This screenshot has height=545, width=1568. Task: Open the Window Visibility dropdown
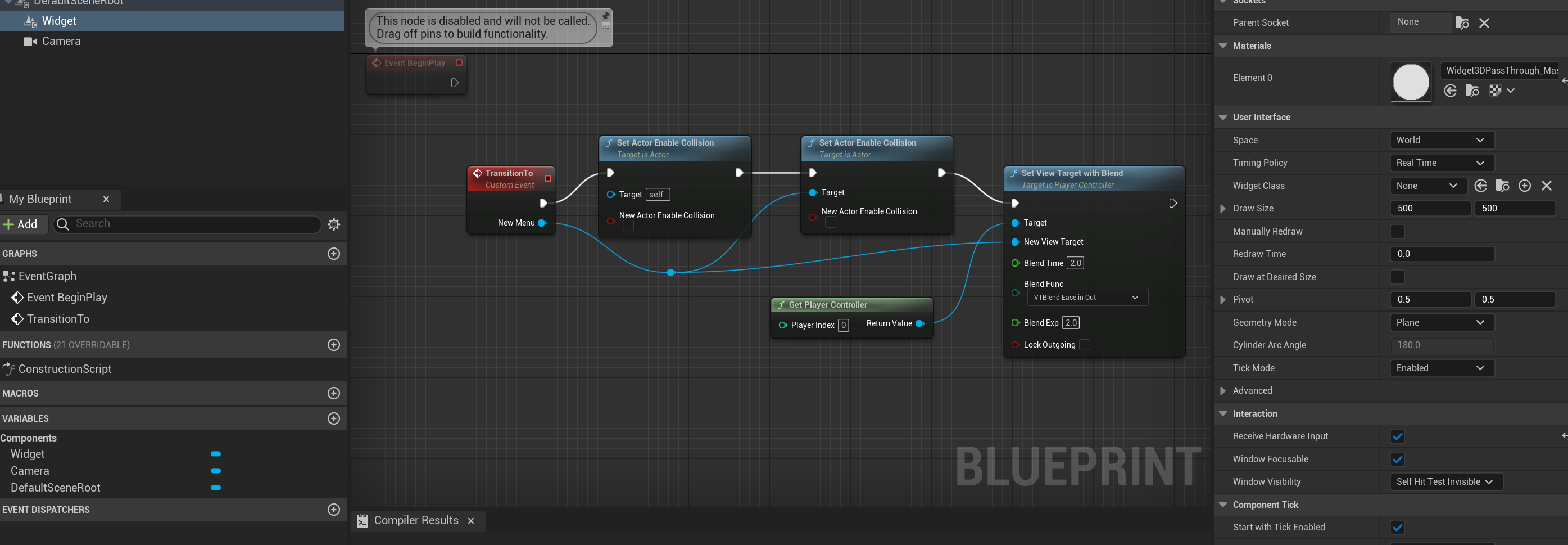[1445, 481]
